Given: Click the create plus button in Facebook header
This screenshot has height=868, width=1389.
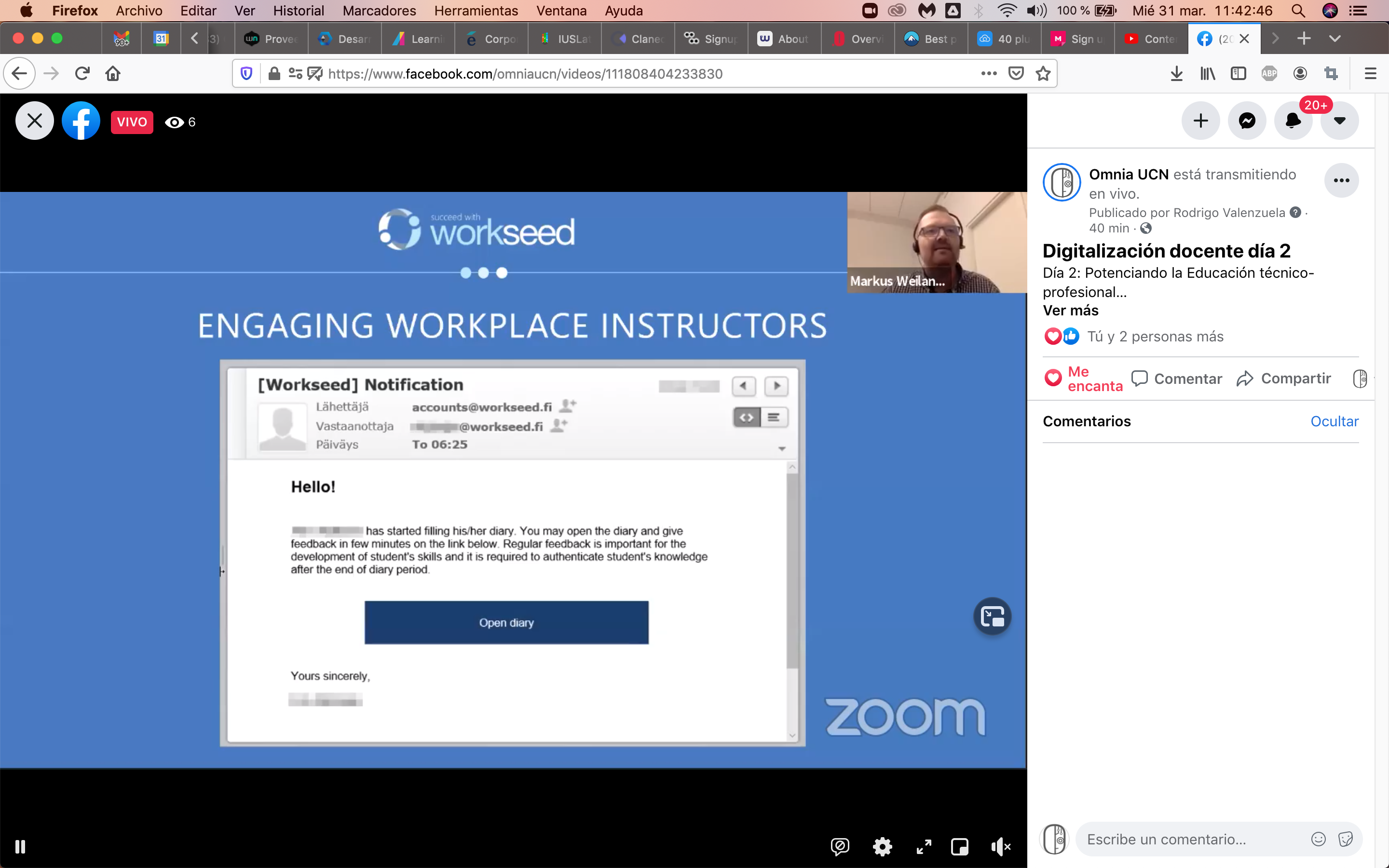Looking at the screenshot, I should (x=1200, y=121).
